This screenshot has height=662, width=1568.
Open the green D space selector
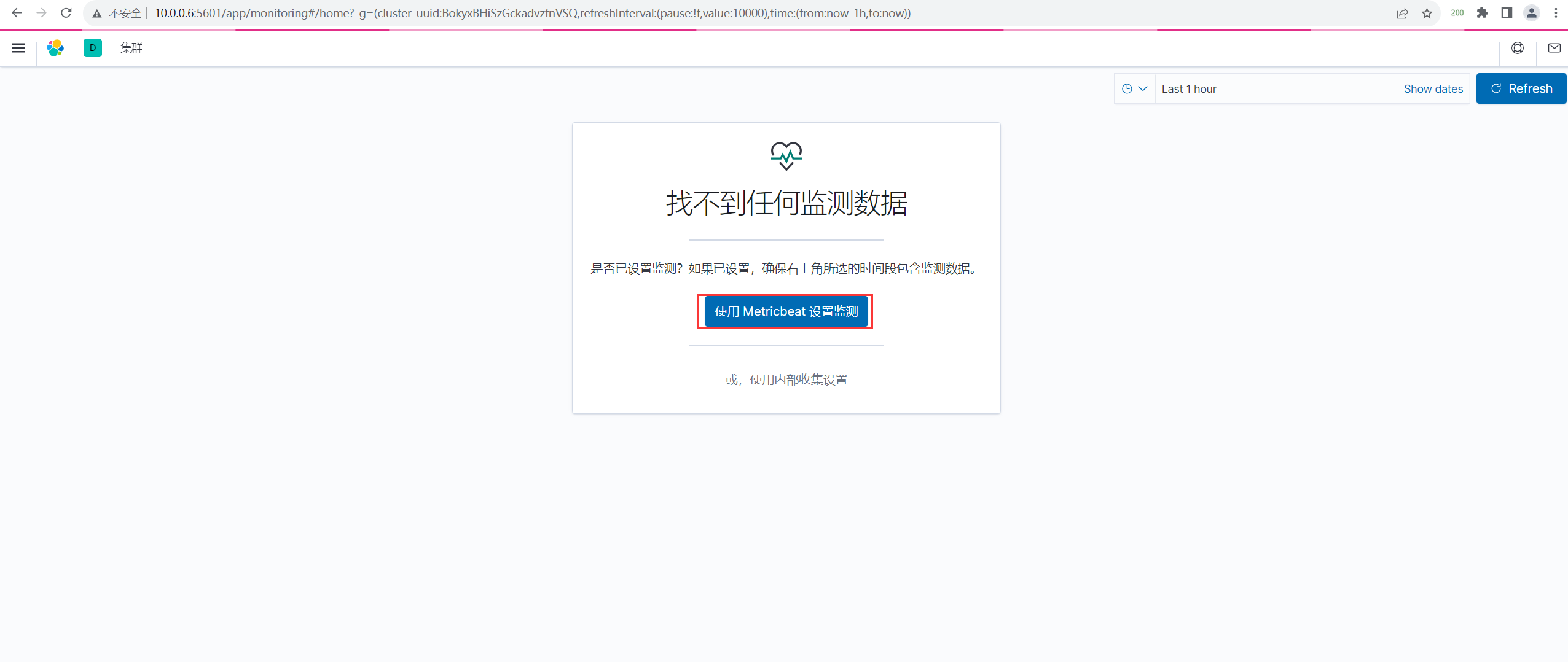click(93, 48)
